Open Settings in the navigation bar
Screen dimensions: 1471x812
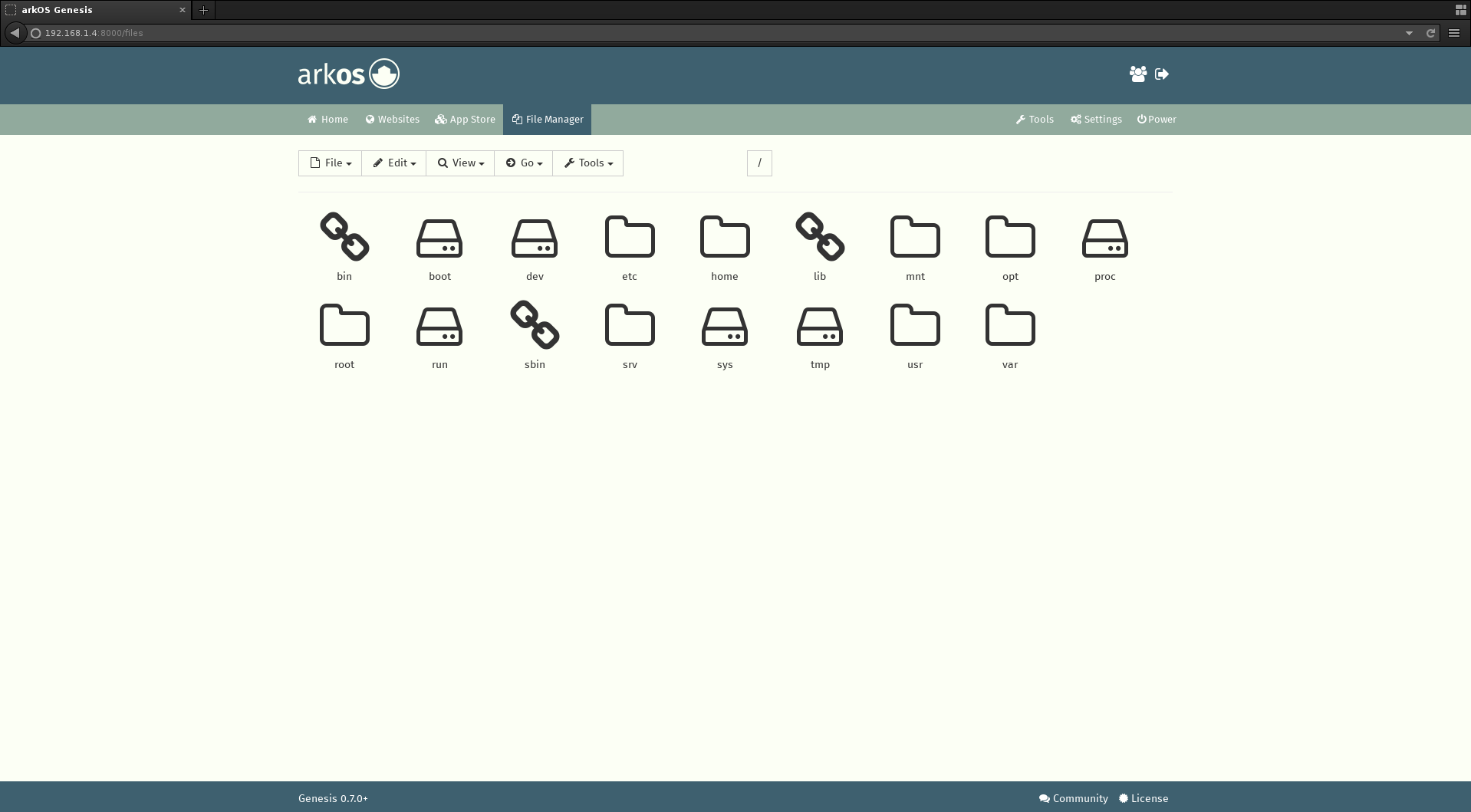[1096, 120]
